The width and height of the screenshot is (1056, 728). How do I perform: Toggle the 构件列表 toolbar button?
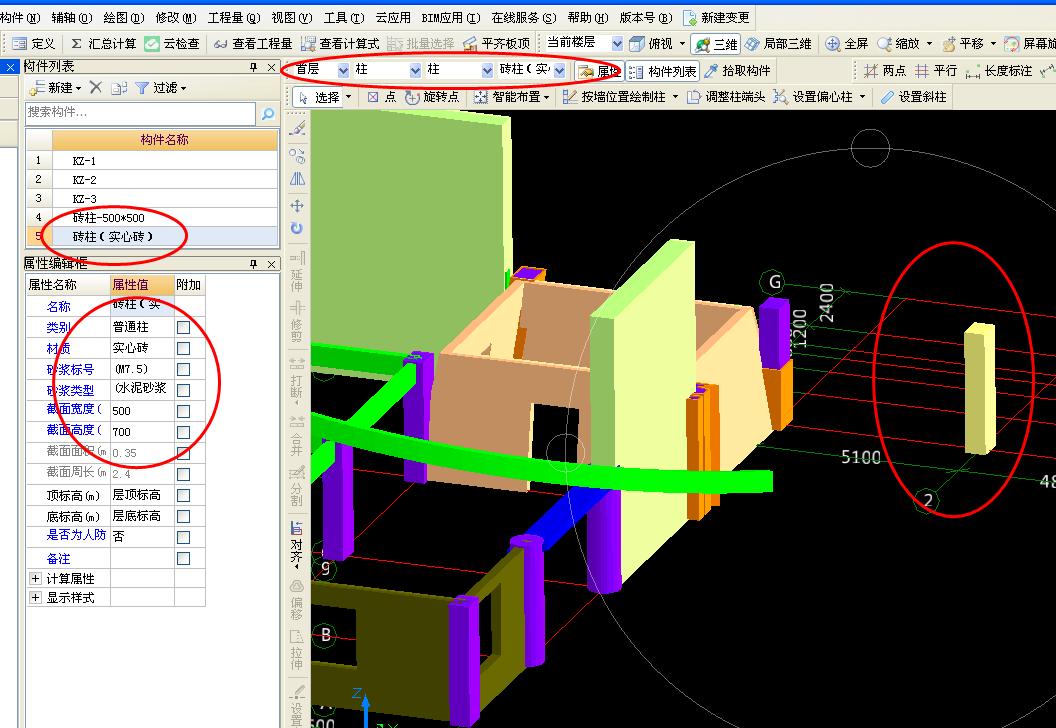[663, 71]
